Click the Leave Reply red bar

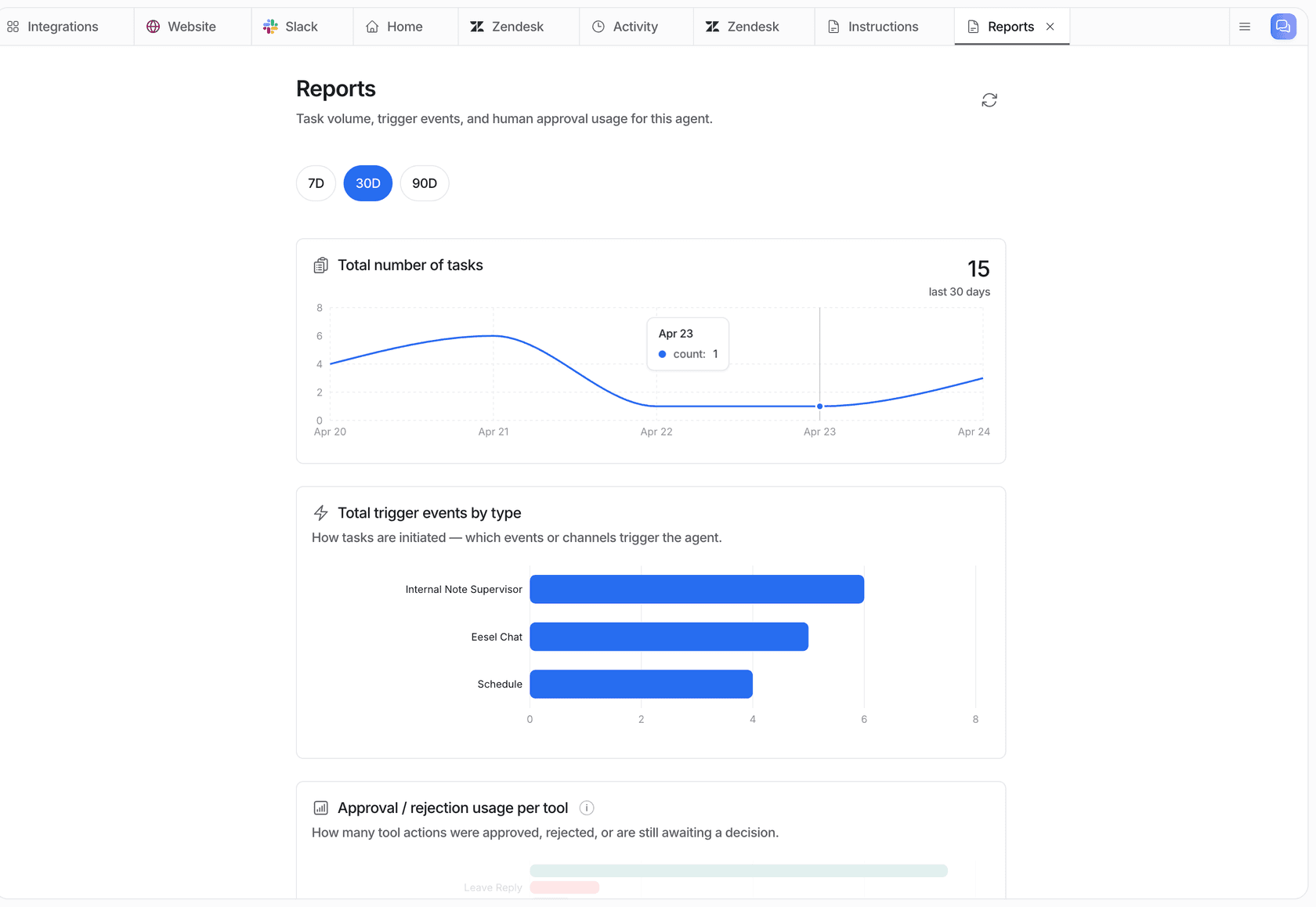tap(565, 887)
